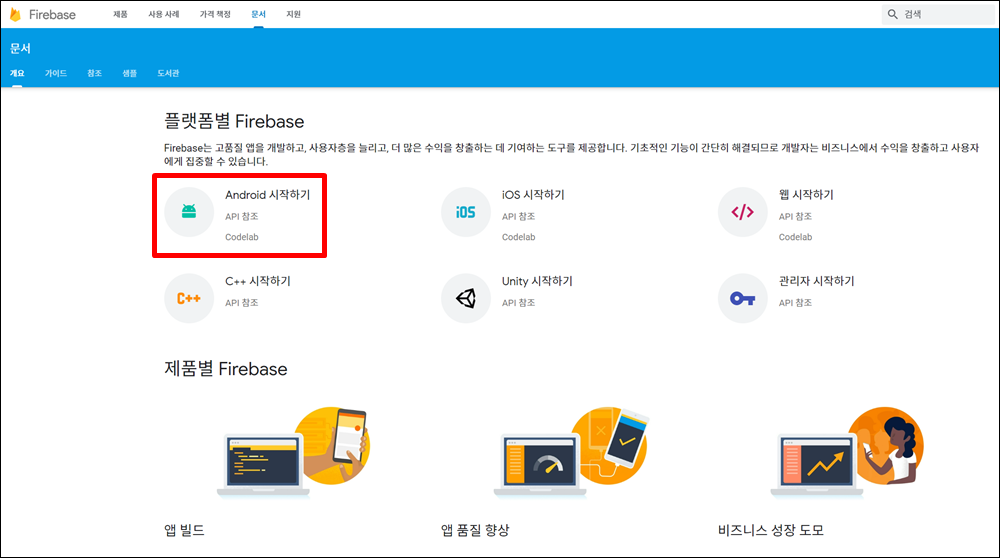The height and width of the screenshot is (558, 1000).
Task: Switch to the 가이드 tab
Action: (x=56, y=73)
